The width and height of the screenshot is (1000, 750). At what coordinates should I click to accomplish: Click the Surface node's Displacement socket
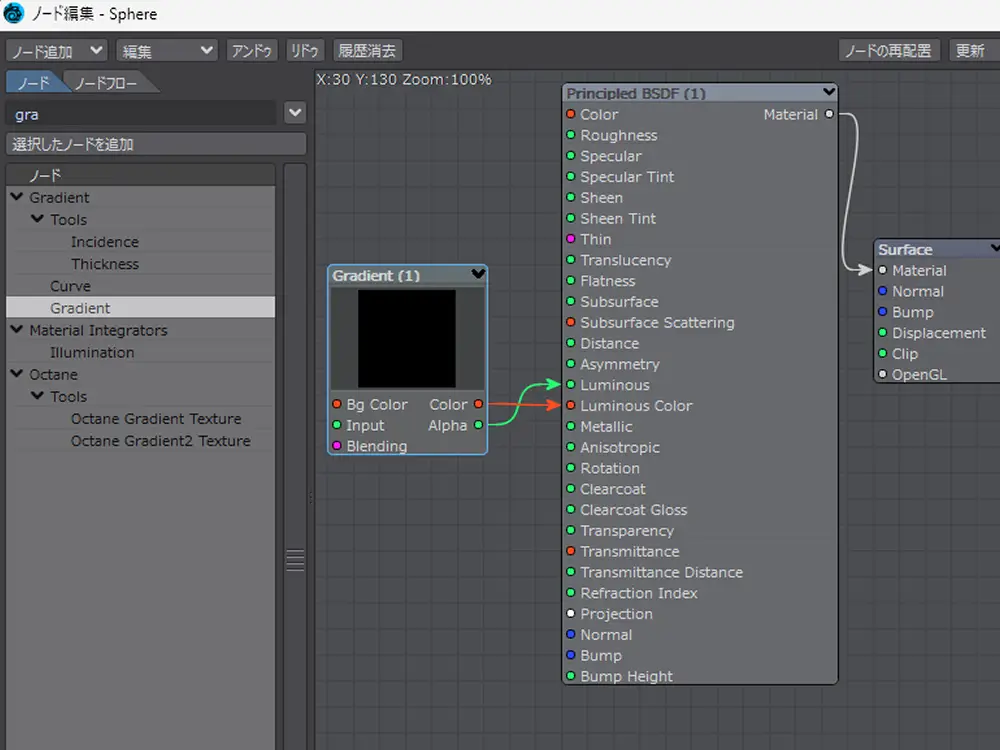point(882,333)
